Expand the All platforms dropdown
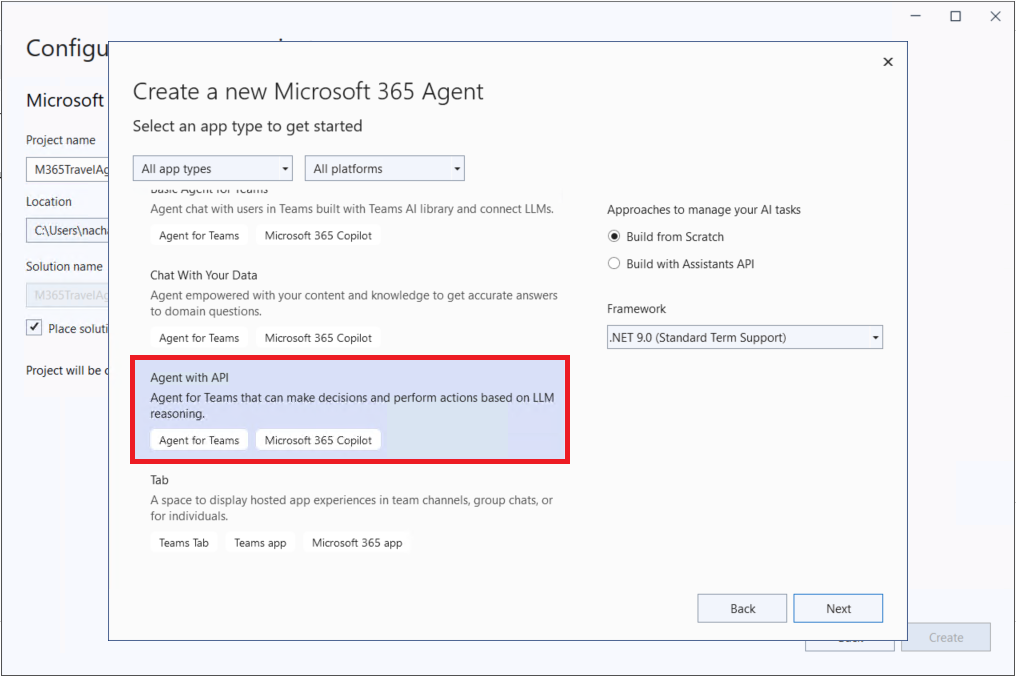1016x677 pixels. (x=384, y=169)
